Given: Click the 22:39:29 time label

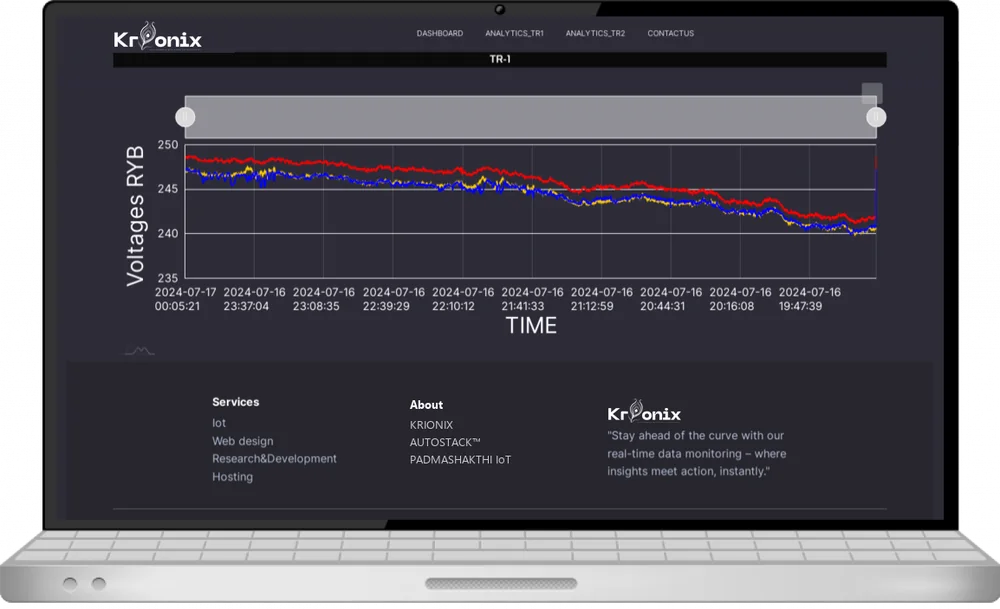Looking at the screenshot, I should [386, 306].
